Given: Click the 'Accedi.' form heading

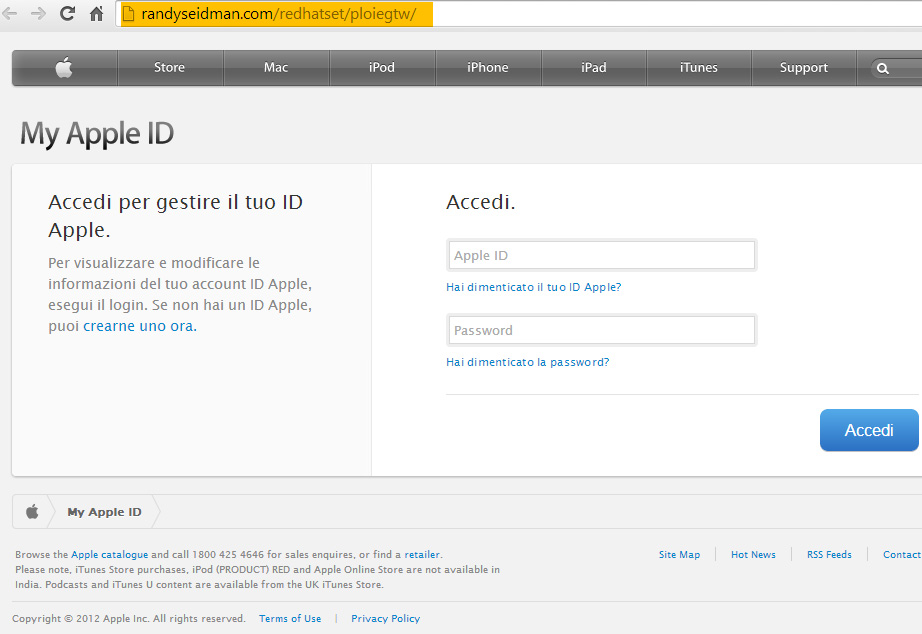Looking at the screenshot, I should point(480,202).
